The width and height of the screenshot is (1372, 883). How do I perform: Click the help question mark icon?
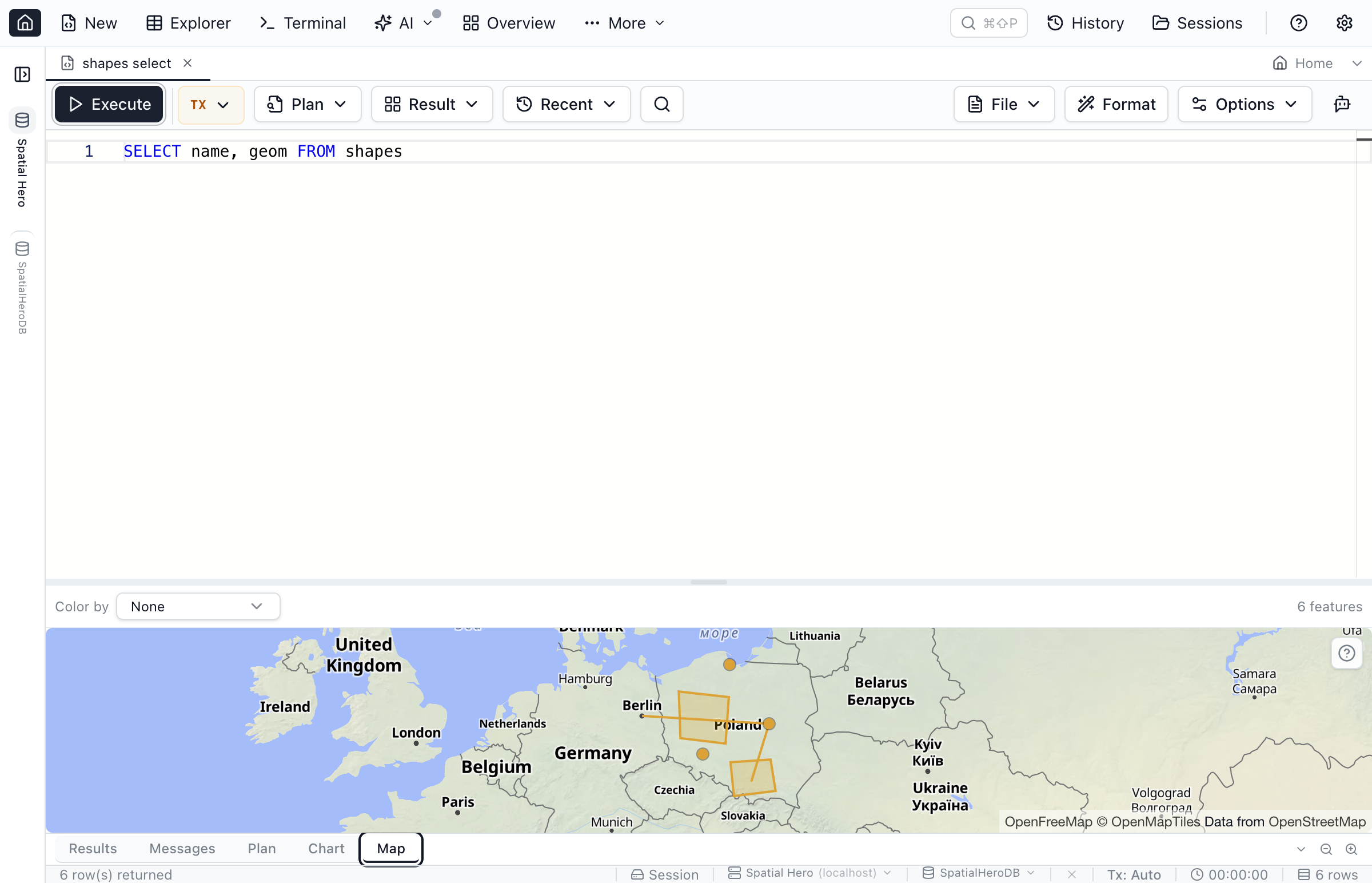(1298, 23)
